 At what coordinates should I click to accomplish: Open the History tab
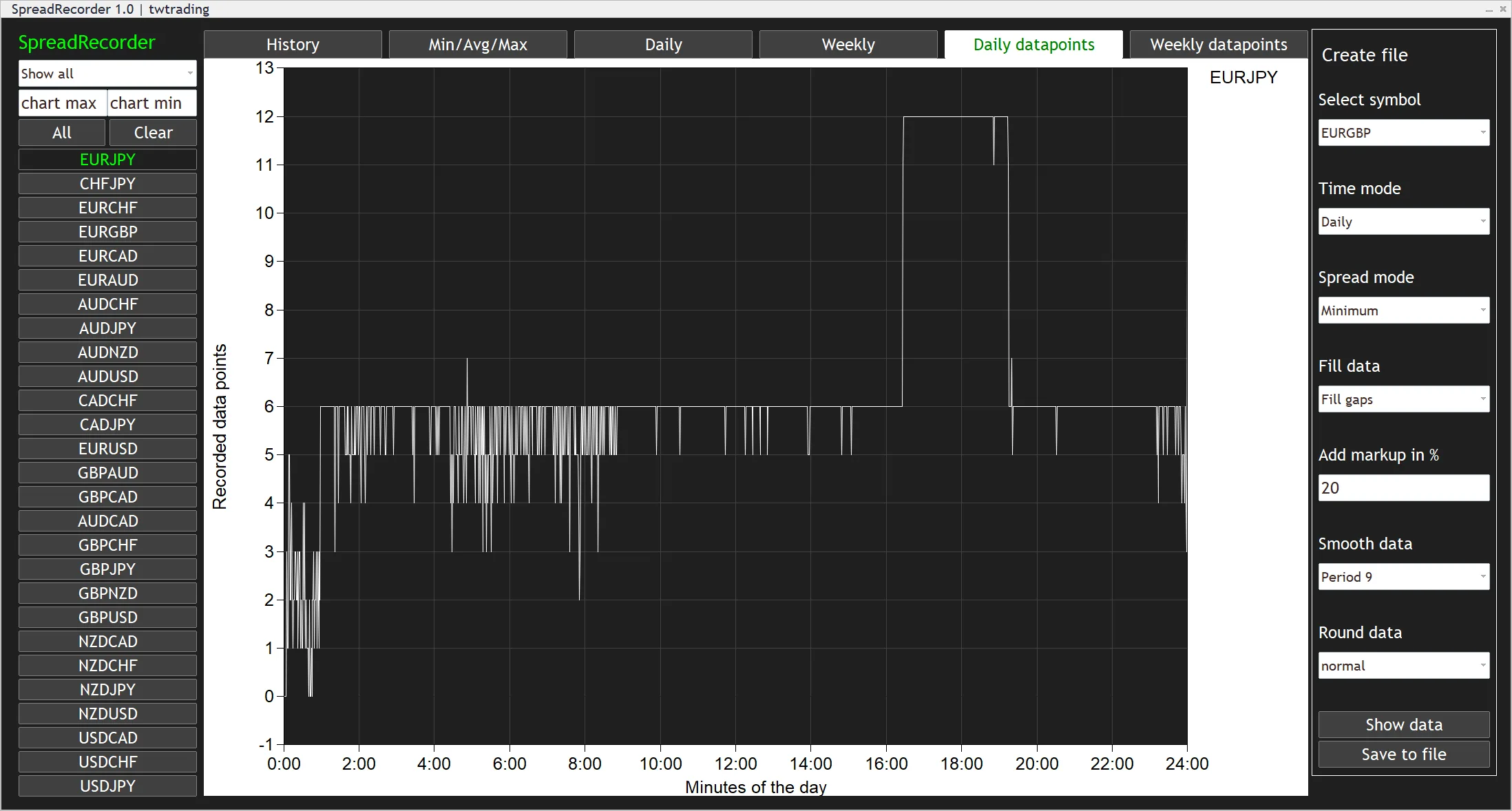tap(293, 45)
